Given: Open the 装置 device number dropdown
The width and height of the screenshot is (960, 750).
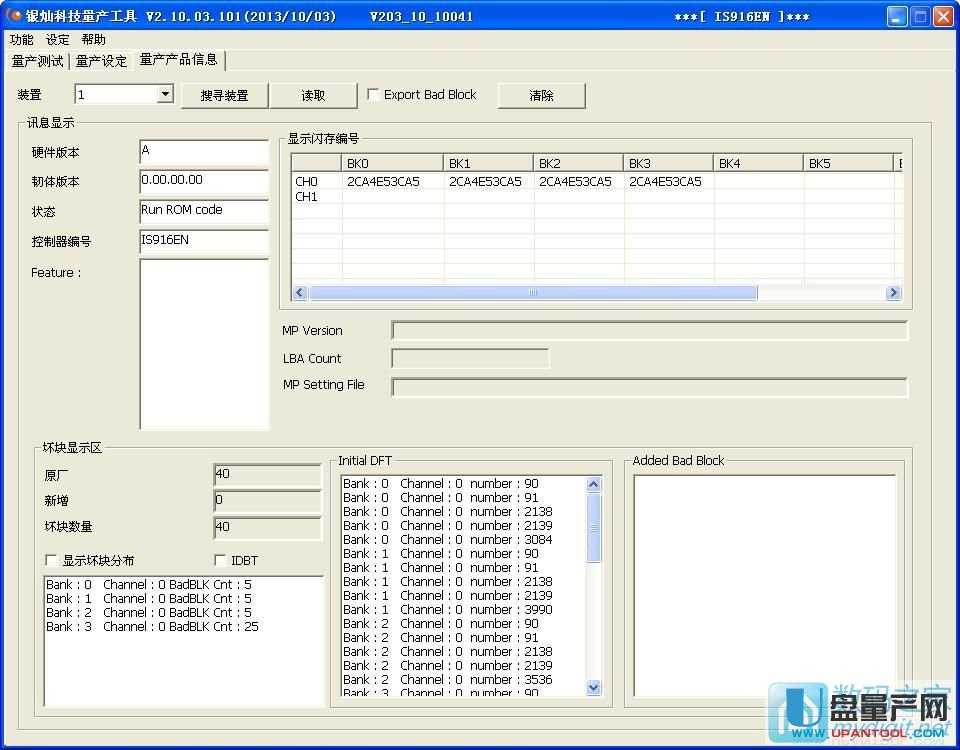Looking at the screenshot, I should click(165, 95).
